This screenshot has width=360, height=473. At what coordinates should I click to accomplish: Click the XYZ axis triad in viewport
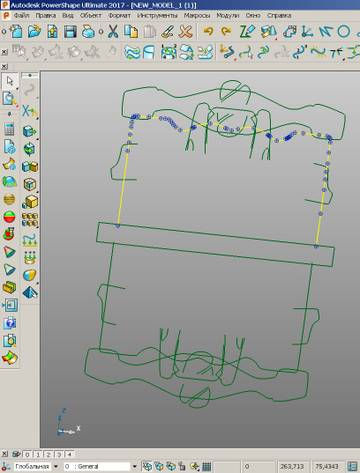(x=68, y=423)
